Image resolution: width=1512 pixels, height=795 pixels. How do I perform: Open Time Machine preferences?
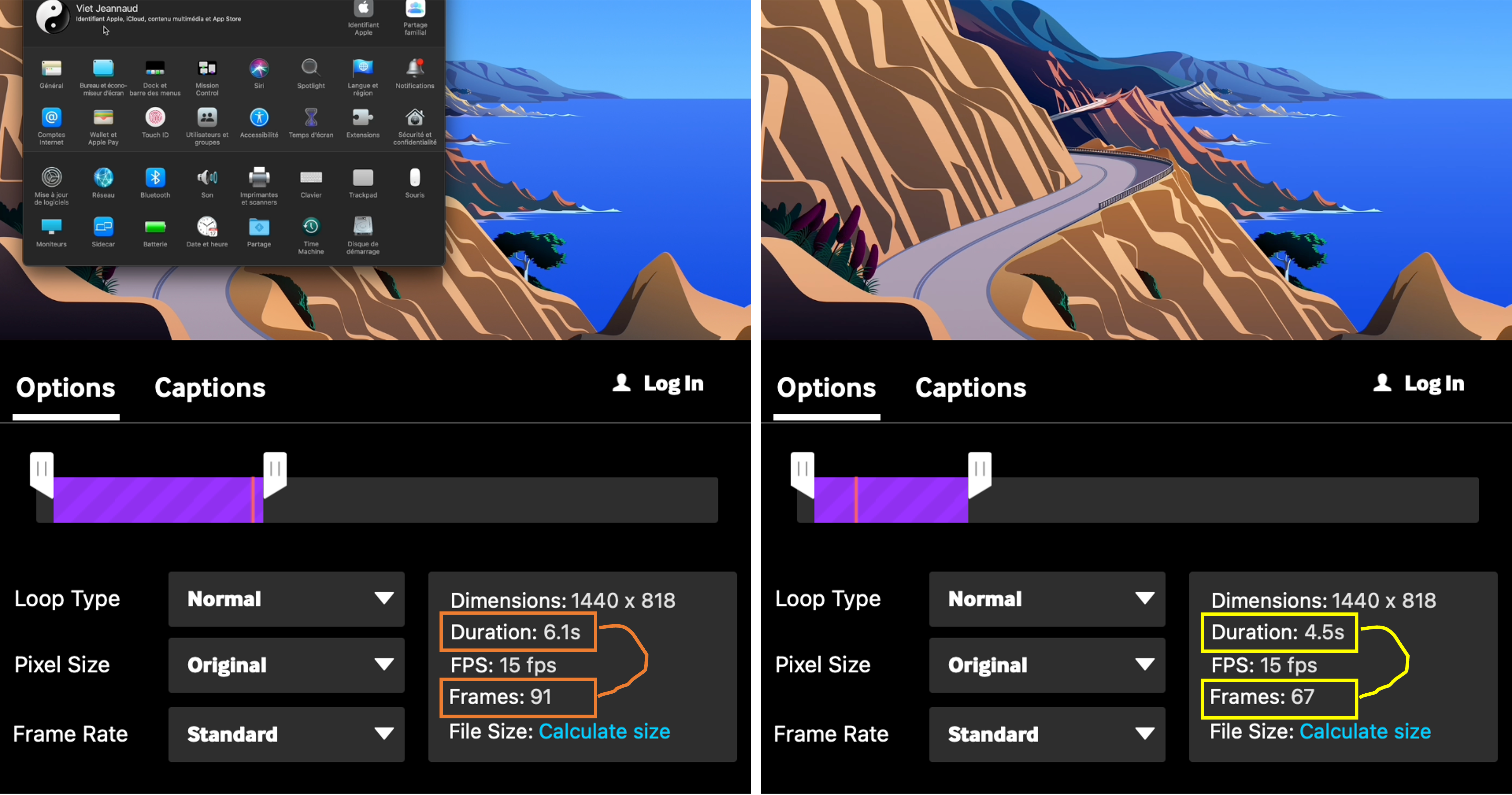pos(311,226)
